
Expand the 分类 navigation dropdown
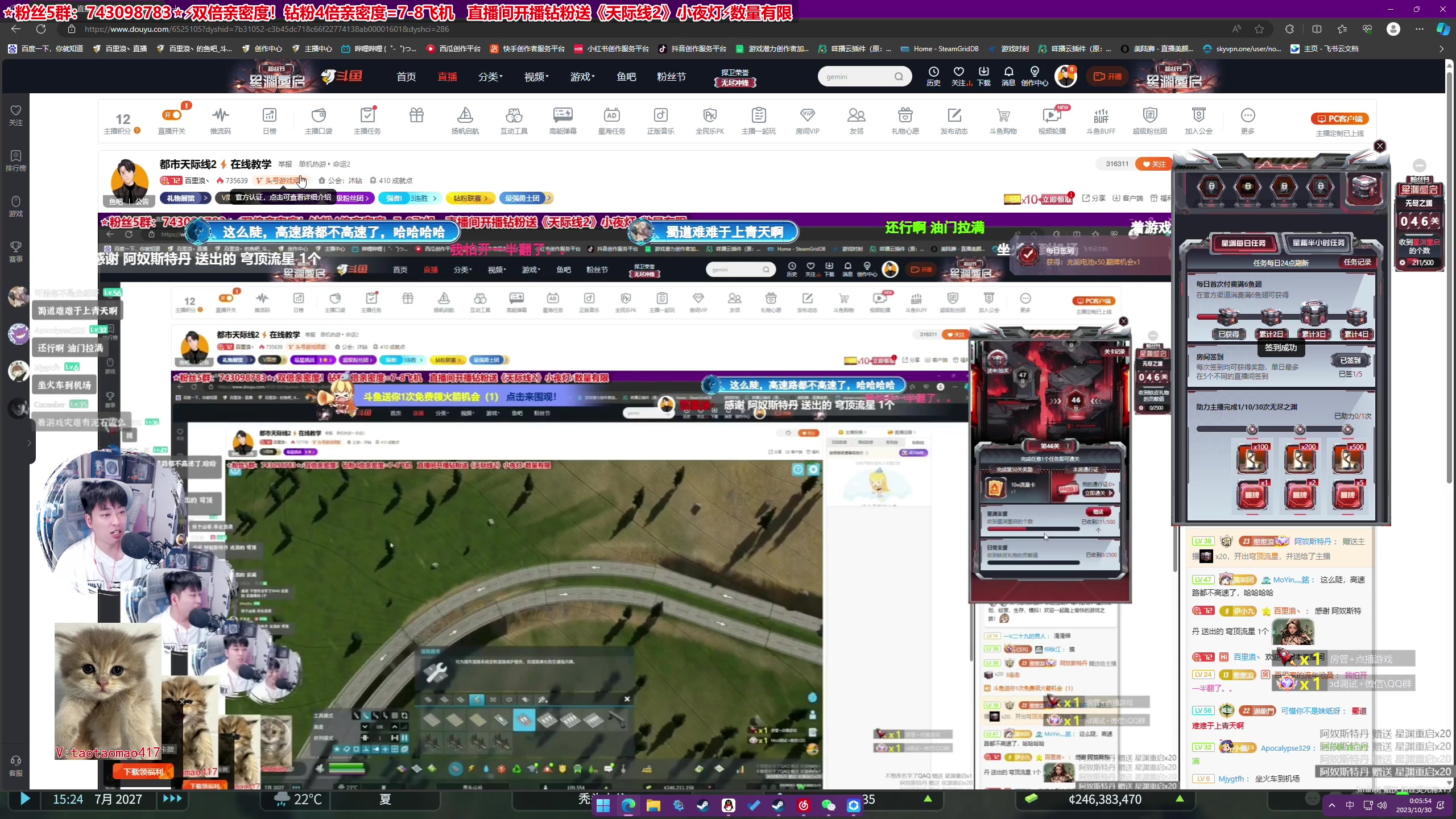490,77
